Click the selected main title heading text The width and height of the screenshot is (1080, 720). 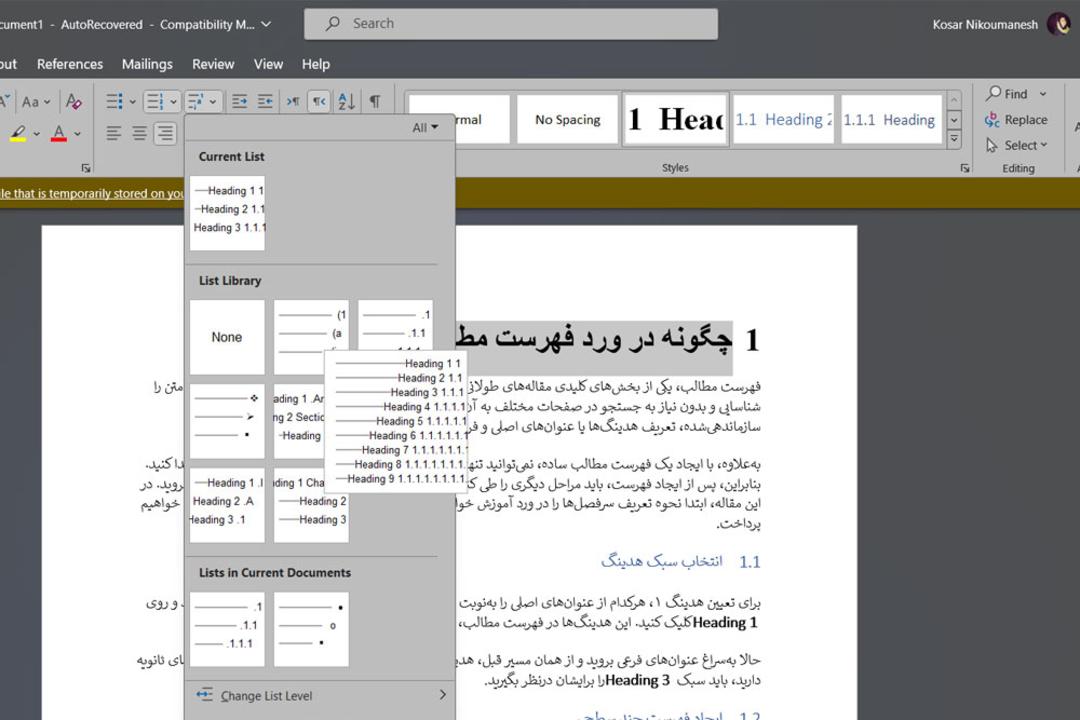(x=594, y=339)
